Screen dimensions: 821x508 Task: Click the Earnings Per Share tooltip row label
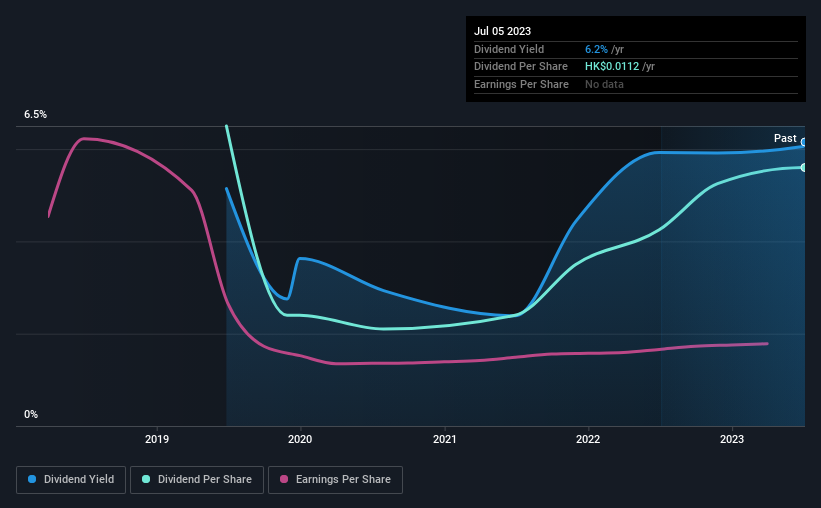pos(521,84)
